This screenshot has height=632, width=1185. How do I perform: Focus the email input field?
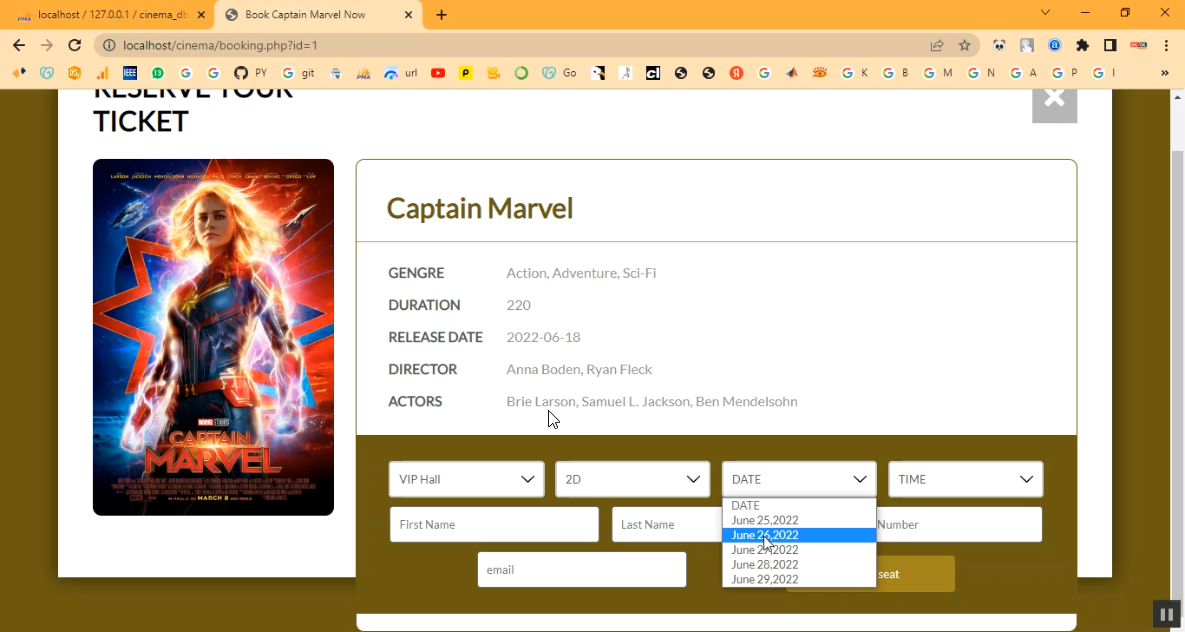(x=582, y=570)
